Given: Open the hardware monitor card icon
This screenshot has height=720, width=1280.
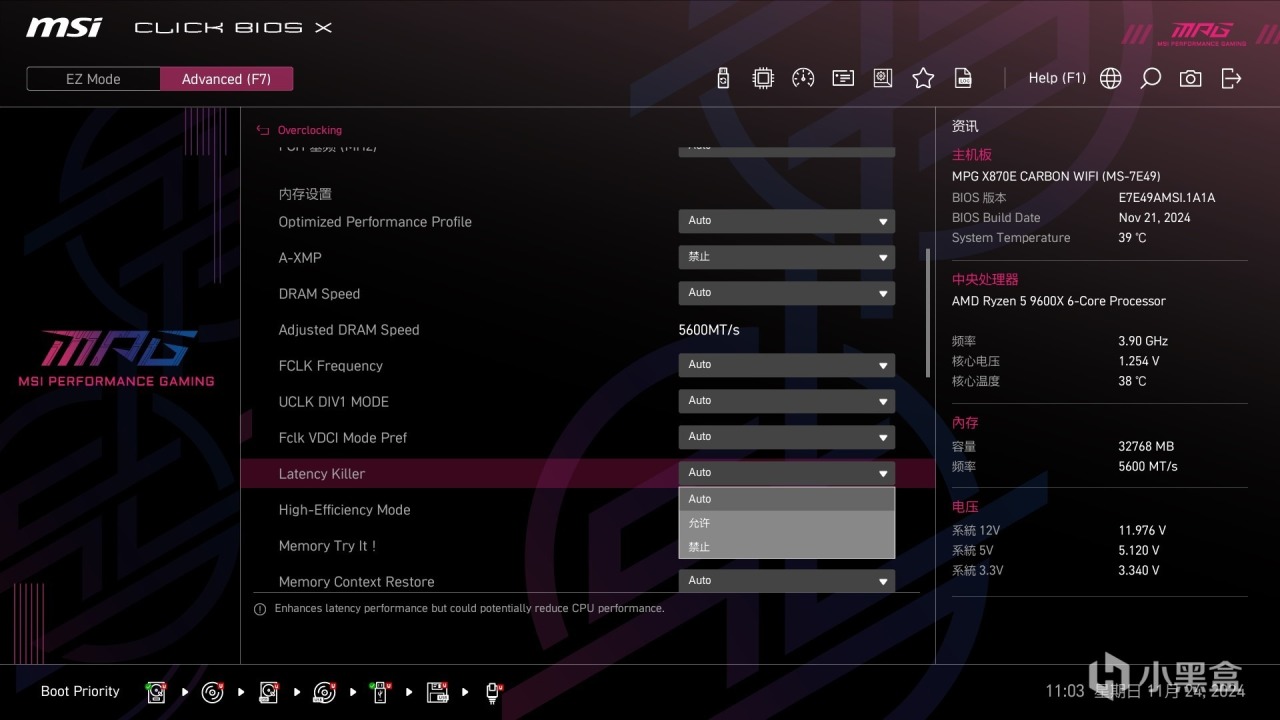Looking at the screenshot, I should (x=843, y=78).
